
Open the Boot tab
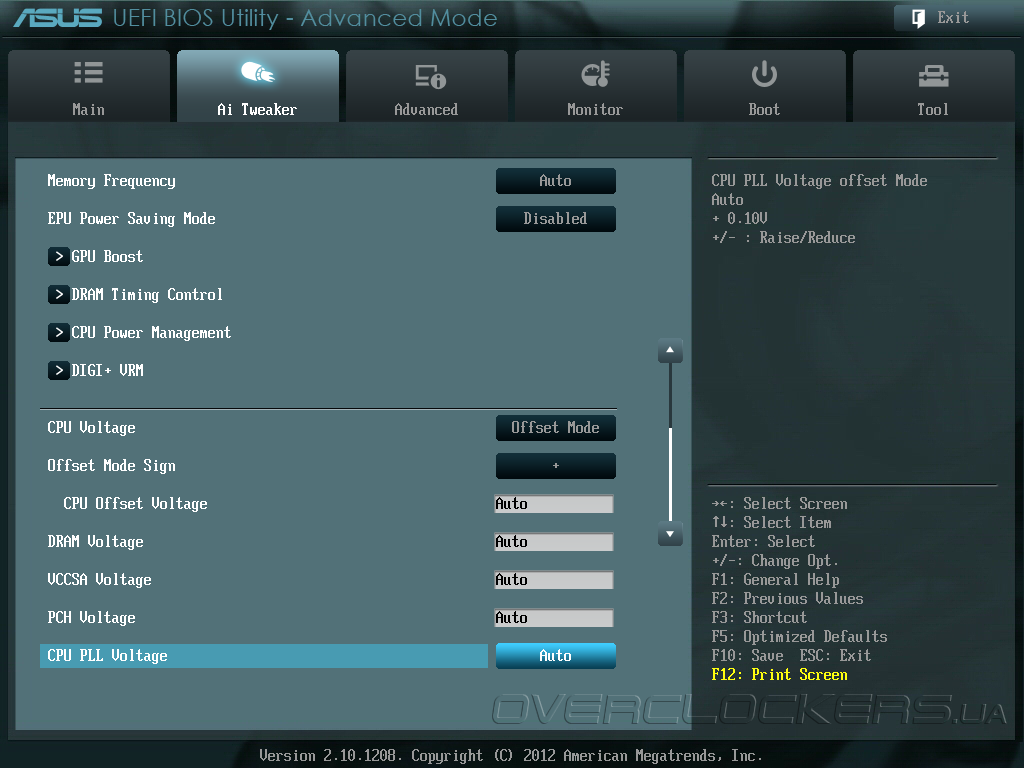click(764, 86)
